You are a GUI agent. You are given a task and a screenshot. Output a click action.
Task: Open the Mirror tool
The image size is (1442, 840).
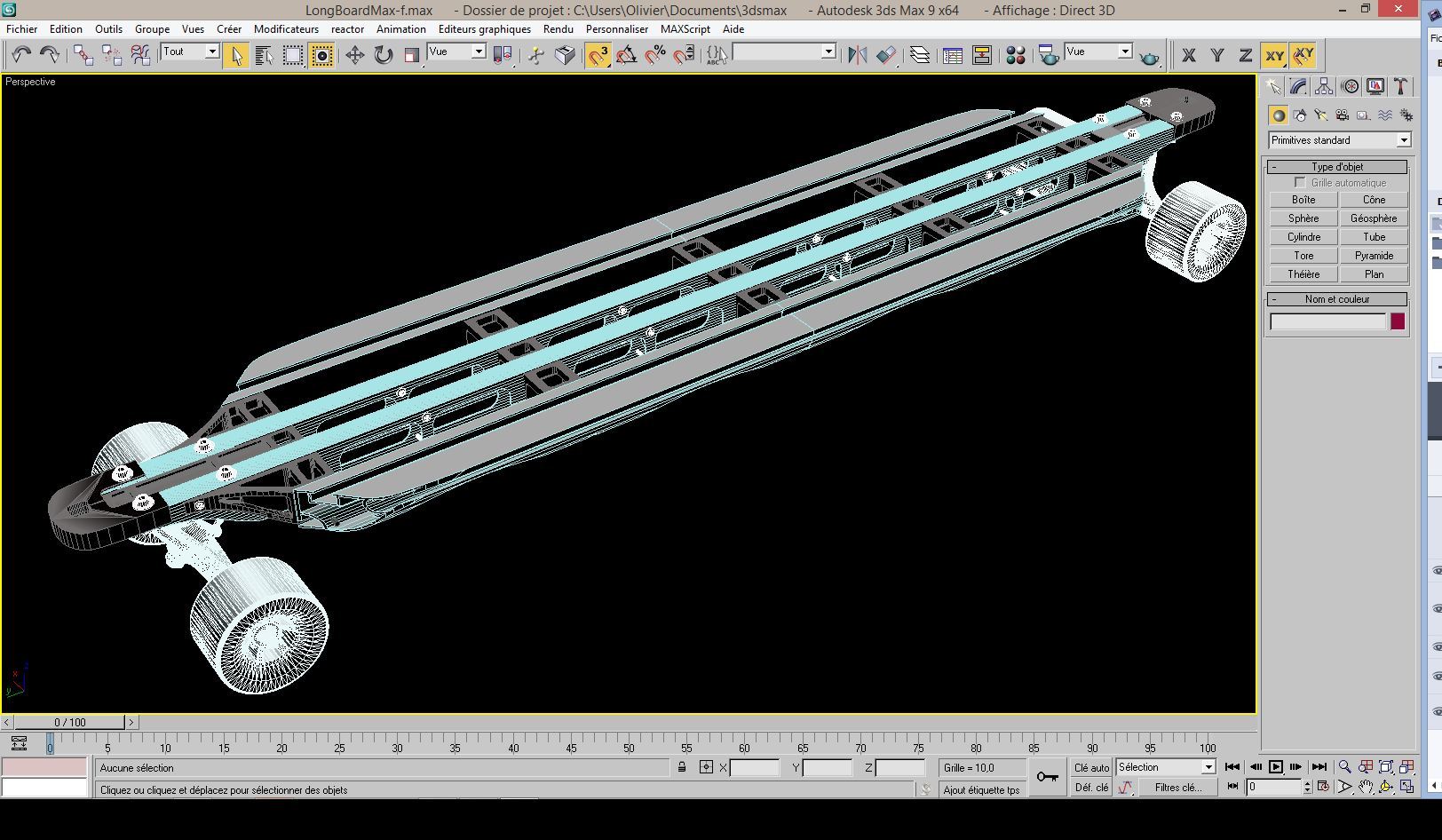click(x=858, y=54)
